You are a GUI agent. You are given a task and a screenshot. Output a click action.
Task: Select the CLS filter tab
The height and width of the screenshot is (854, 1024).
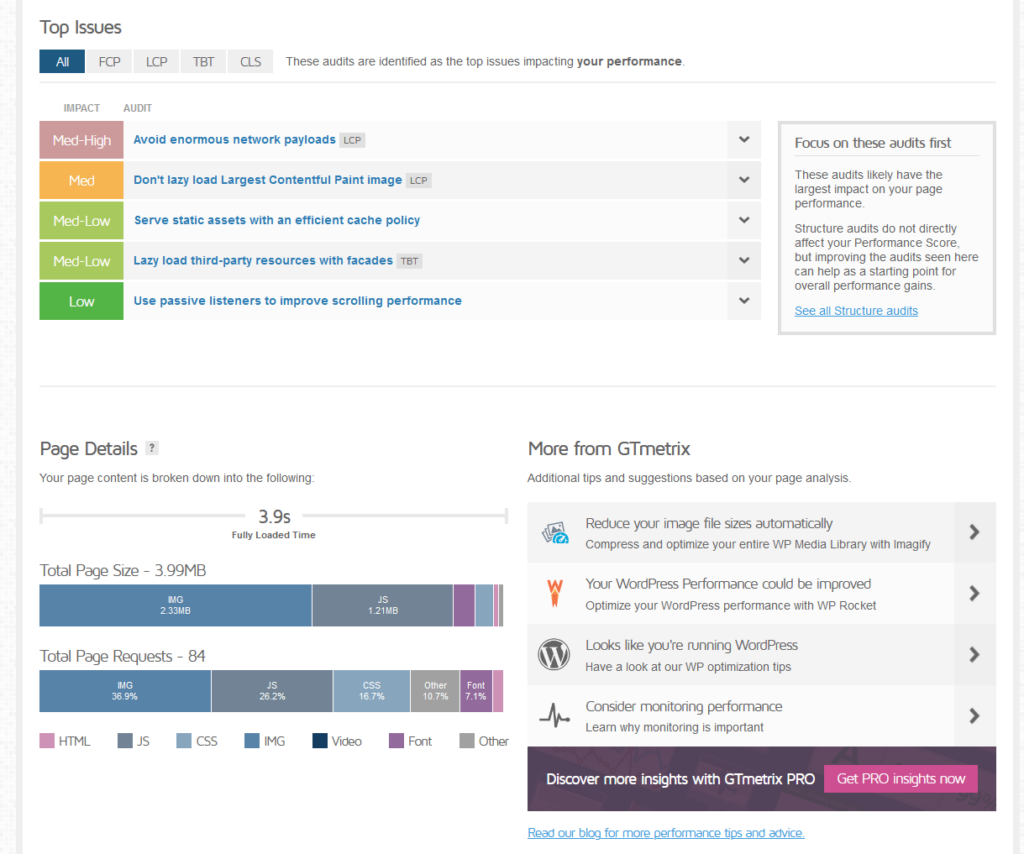(250, 62)
